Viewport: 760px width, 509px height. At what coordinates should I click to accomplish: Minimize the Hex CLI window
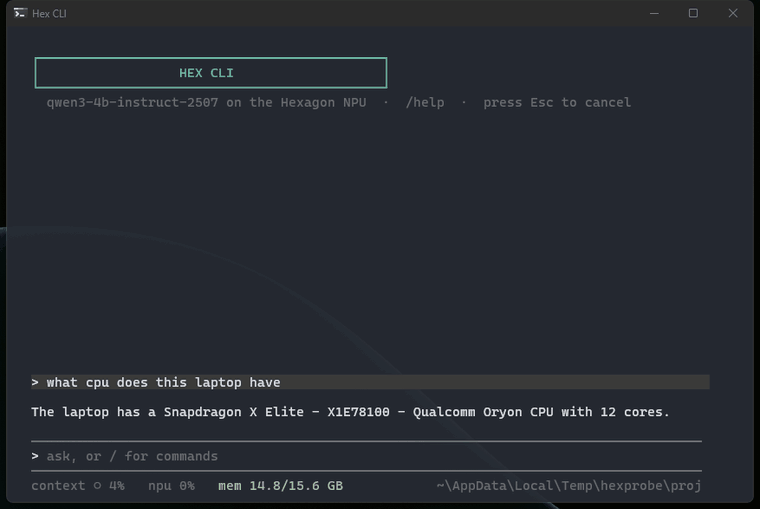654,13
